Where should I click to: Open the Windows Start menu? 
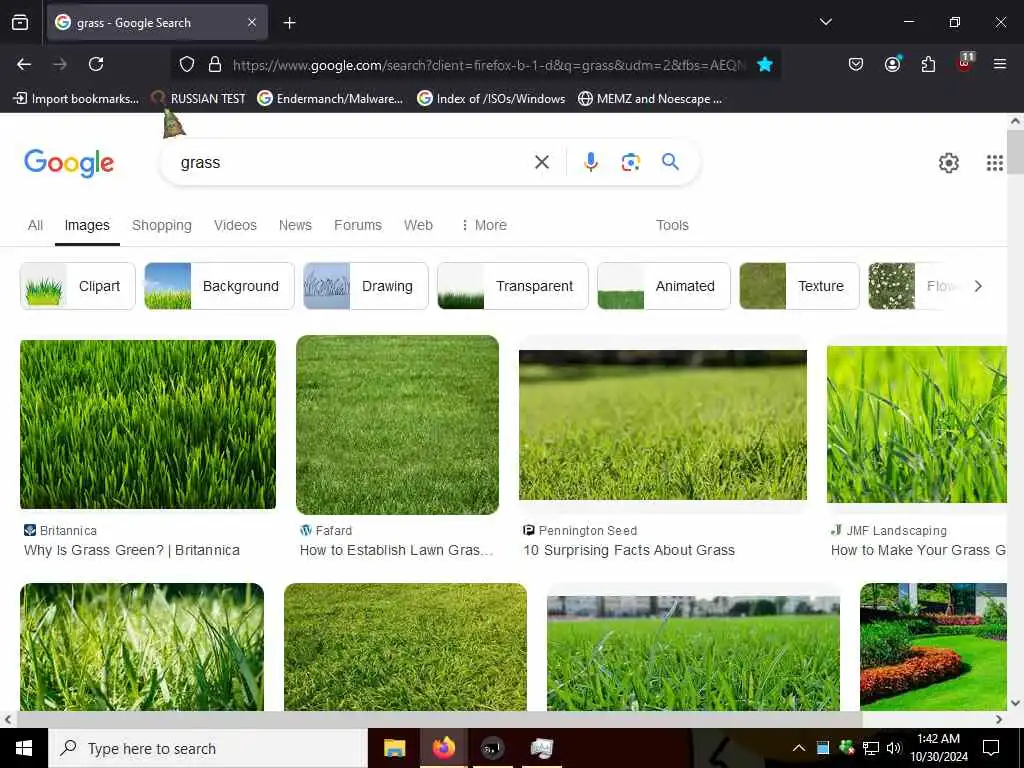(x=24, y=748)
